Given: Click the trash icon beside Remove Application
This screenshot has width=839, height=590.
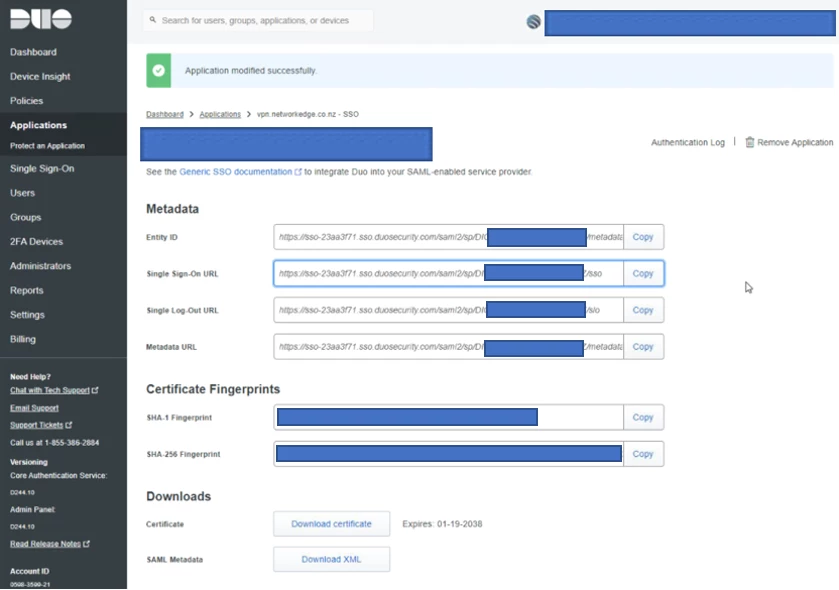Looking at the screenshot, I should [x=750, y=142].
